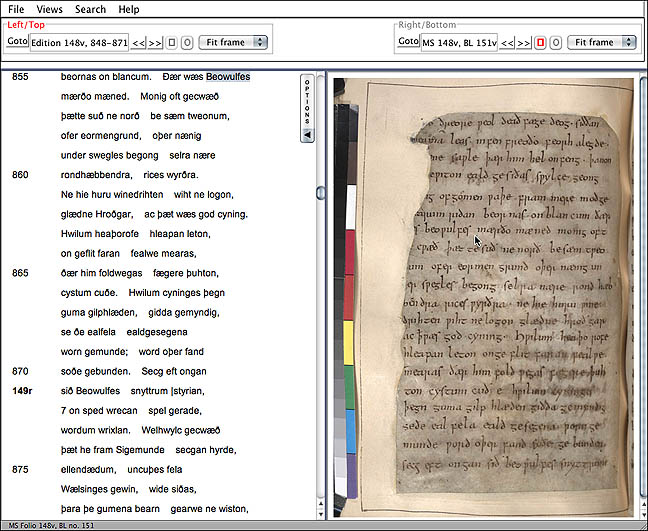Select line number 865

coord(20,273)
